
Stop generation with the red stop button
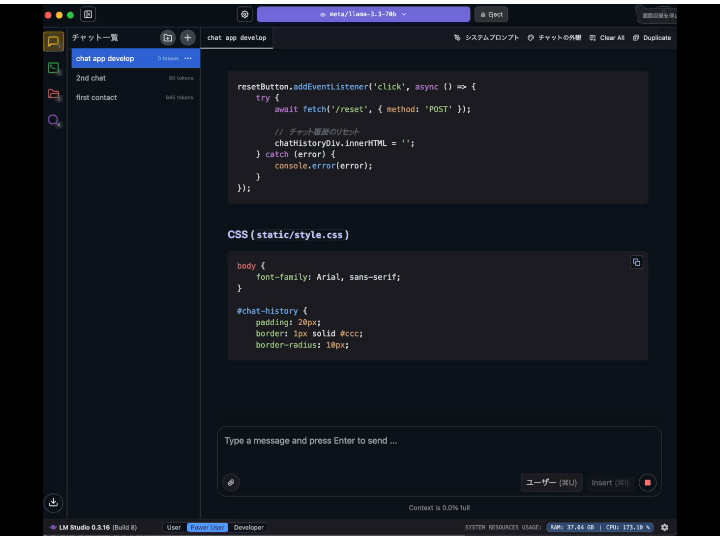pyautogui.click(x=647, y=483)
